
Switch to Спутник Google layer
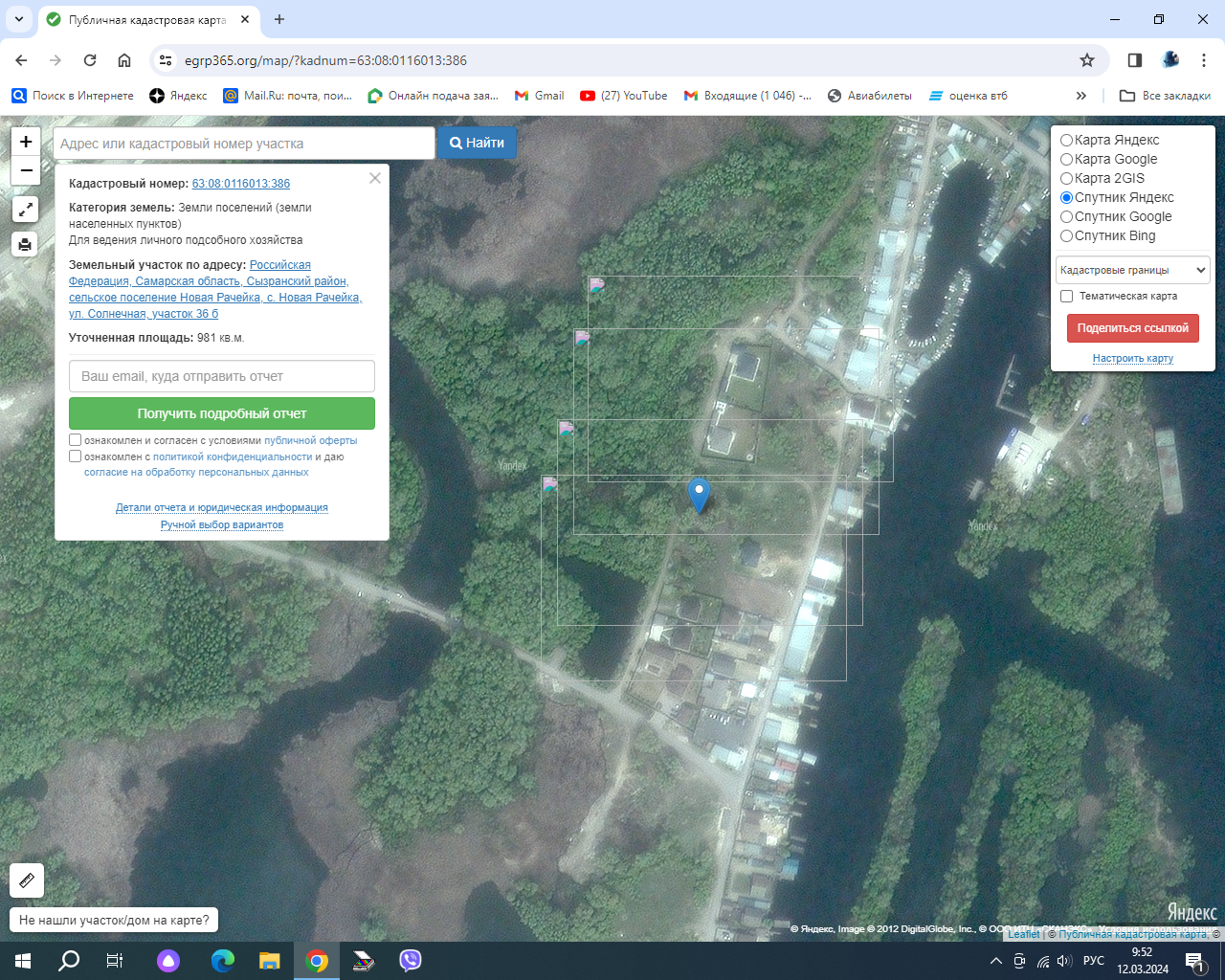(x=1066, y=217)
